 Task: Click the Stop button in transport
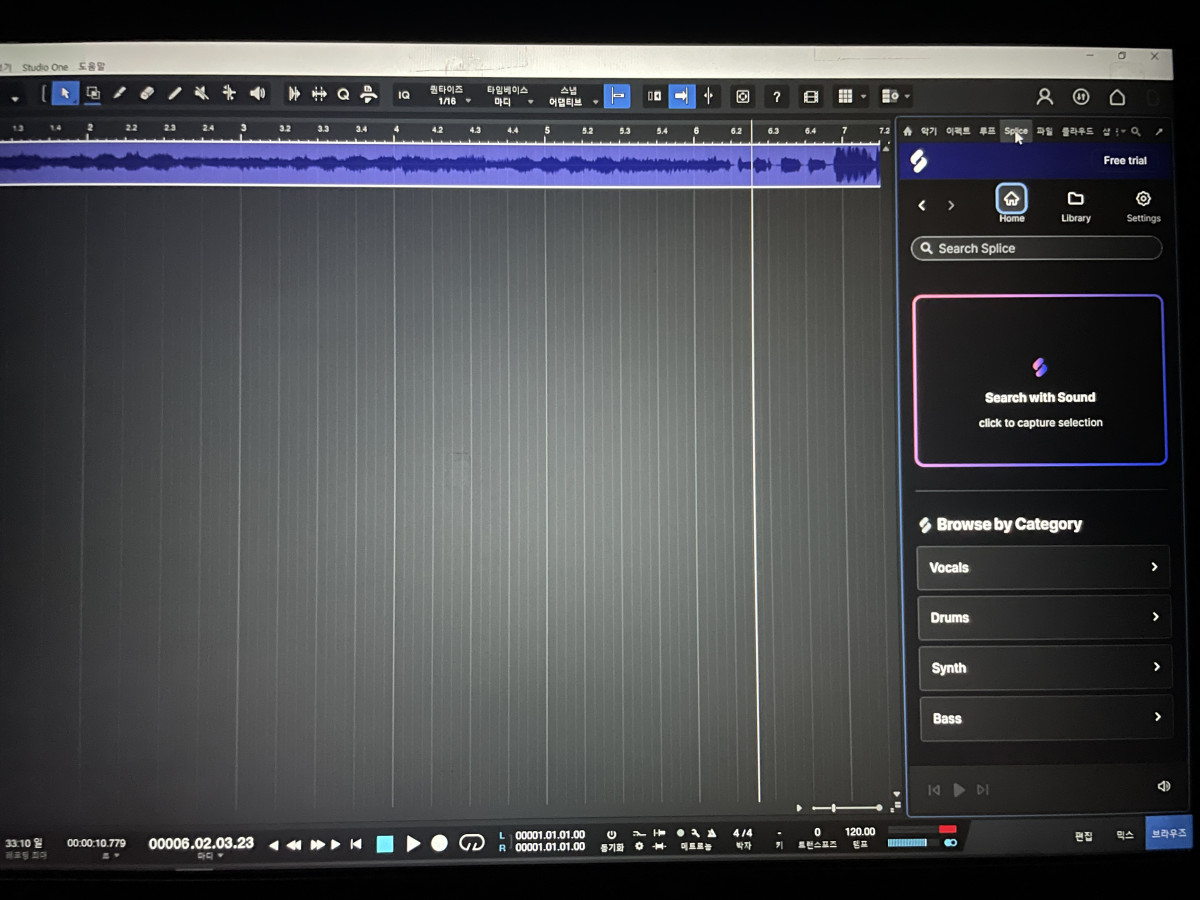tap(385, 844)
